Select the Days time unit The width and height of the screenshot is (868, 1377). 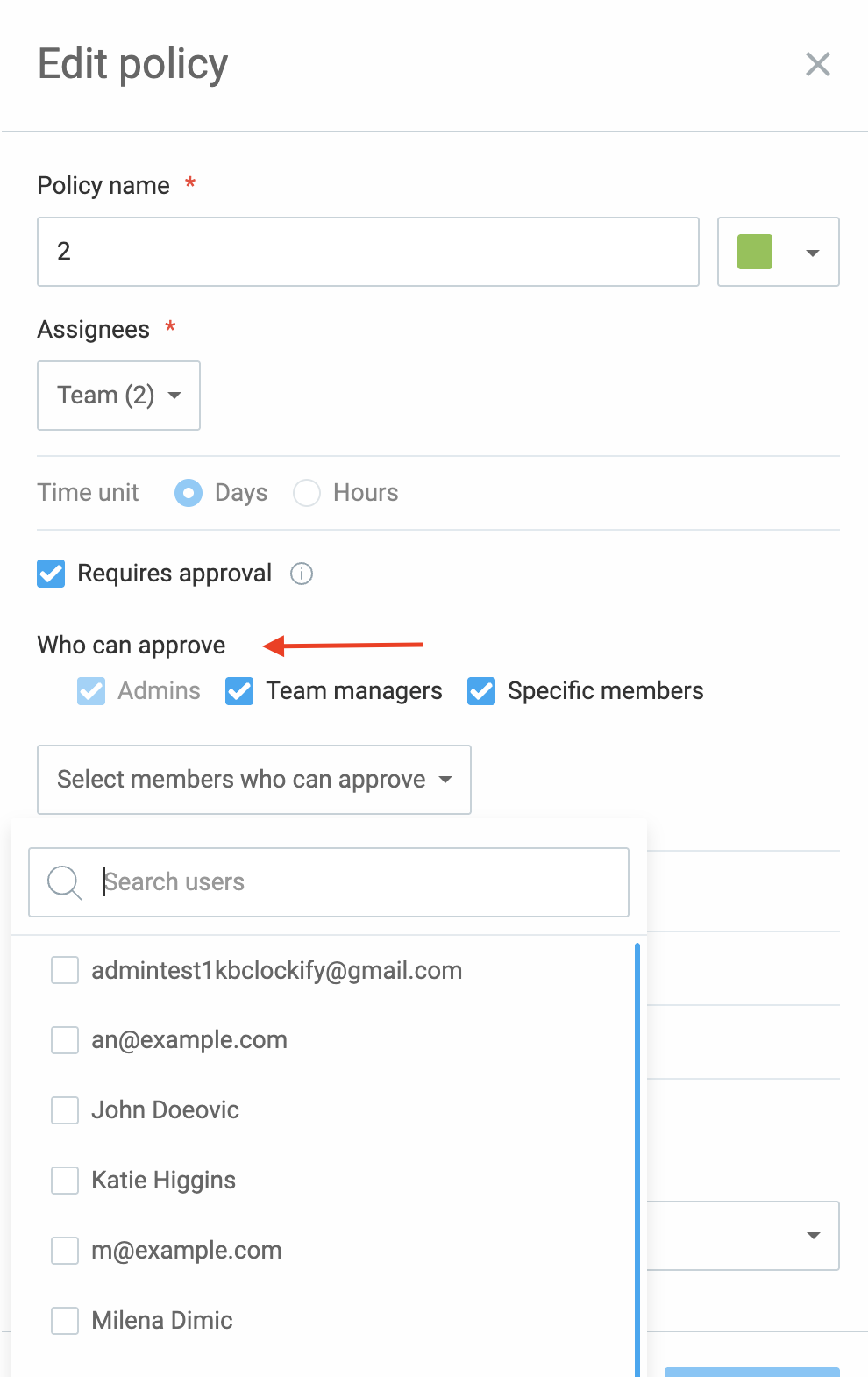click(x=189, y=493)
